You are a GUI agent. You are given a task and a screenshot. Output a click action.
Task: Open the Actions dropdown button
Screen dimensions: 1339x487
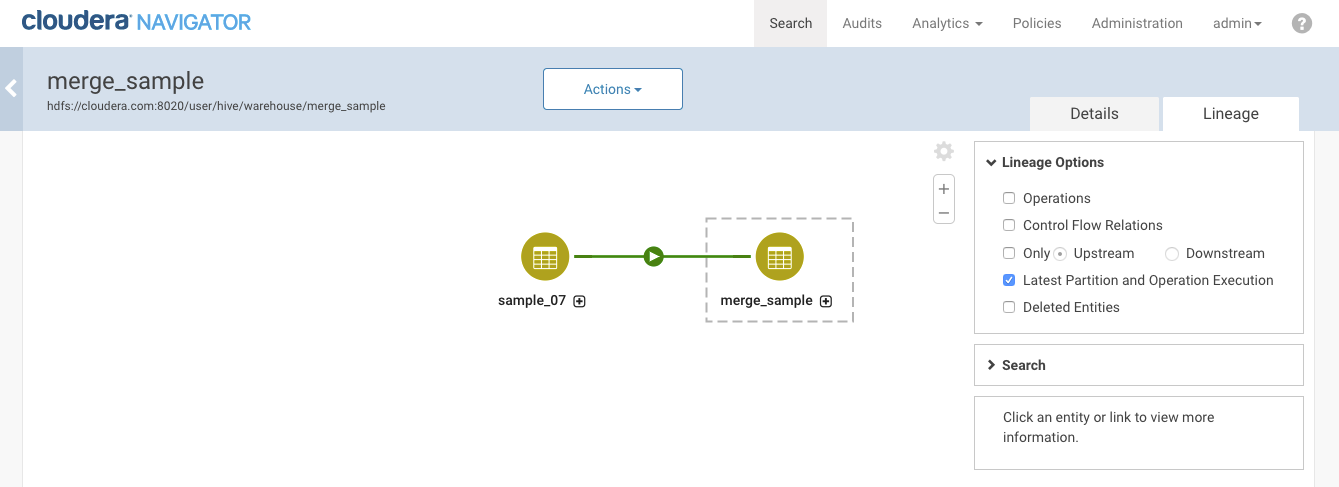612,89
